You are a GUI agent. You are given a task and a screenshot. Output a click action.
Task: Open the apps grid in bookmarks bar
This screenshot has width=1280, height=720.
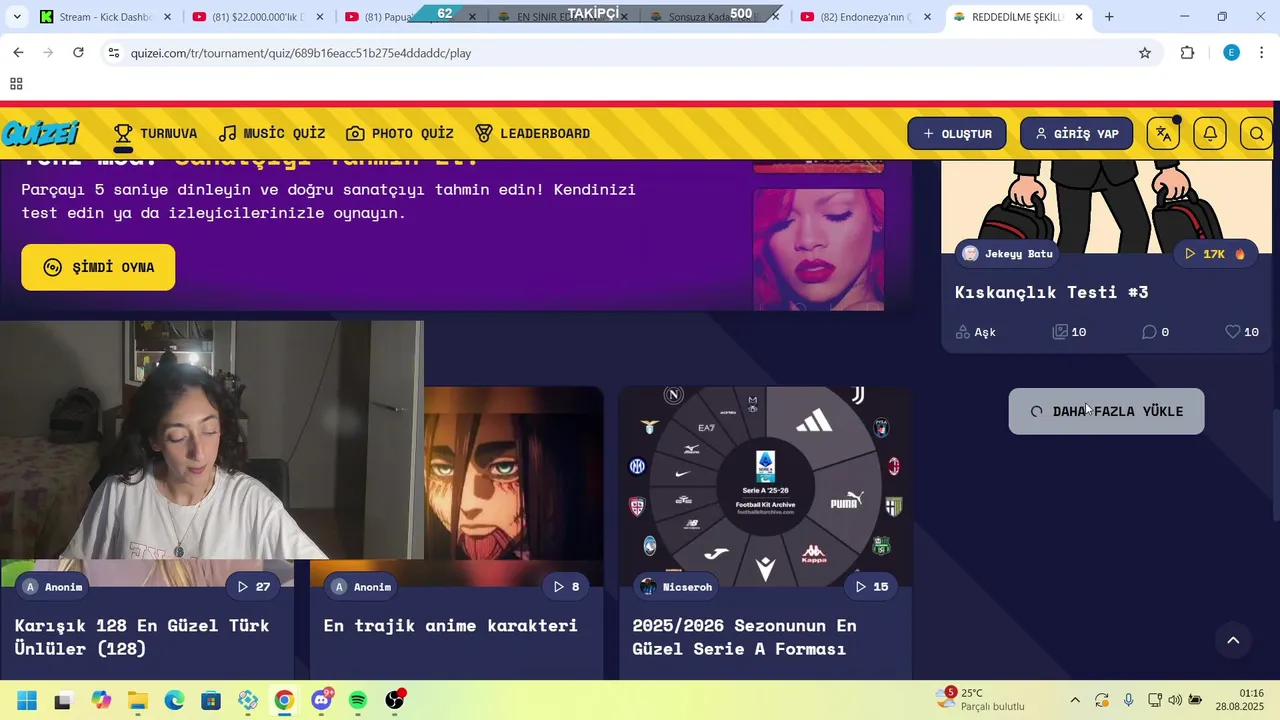click(16, 84)
